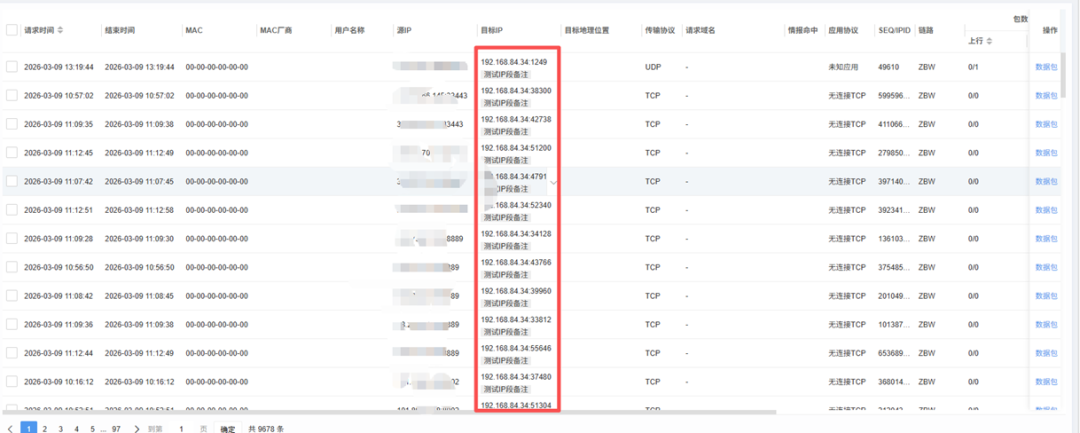This screenshot has width=1080, height=433.
Task: Click the 传输协议 column header
Action: [x=658, y=30]
